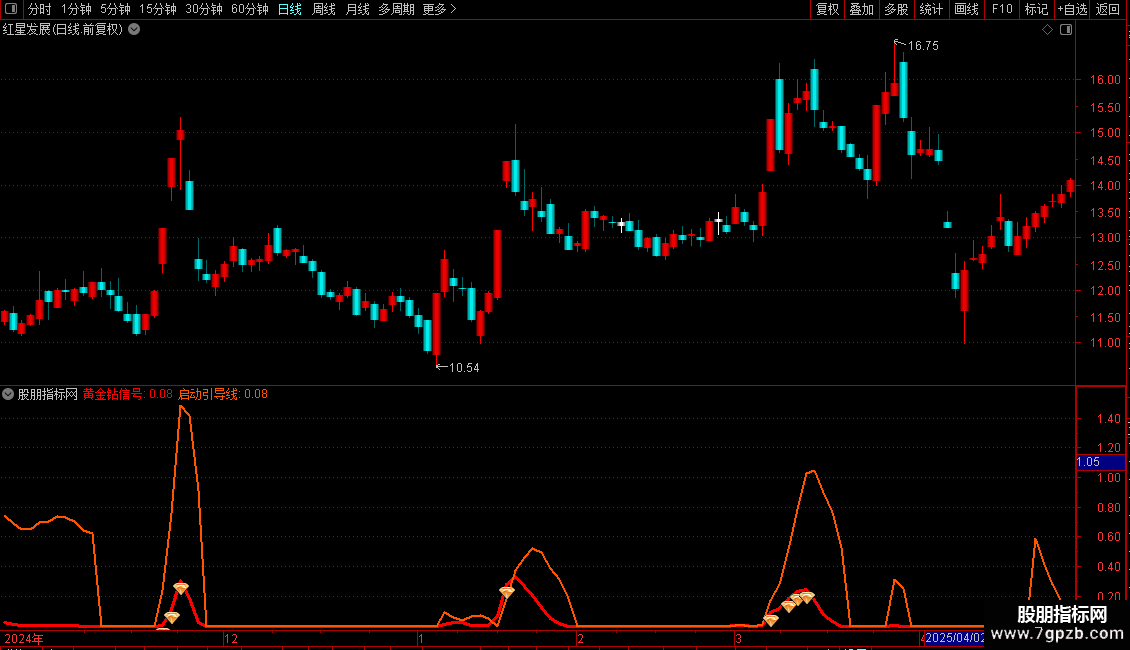Screen dimensions: 1130x650
Task: Toggle the panel layout icon above price axis
Action: [1066, 30]
